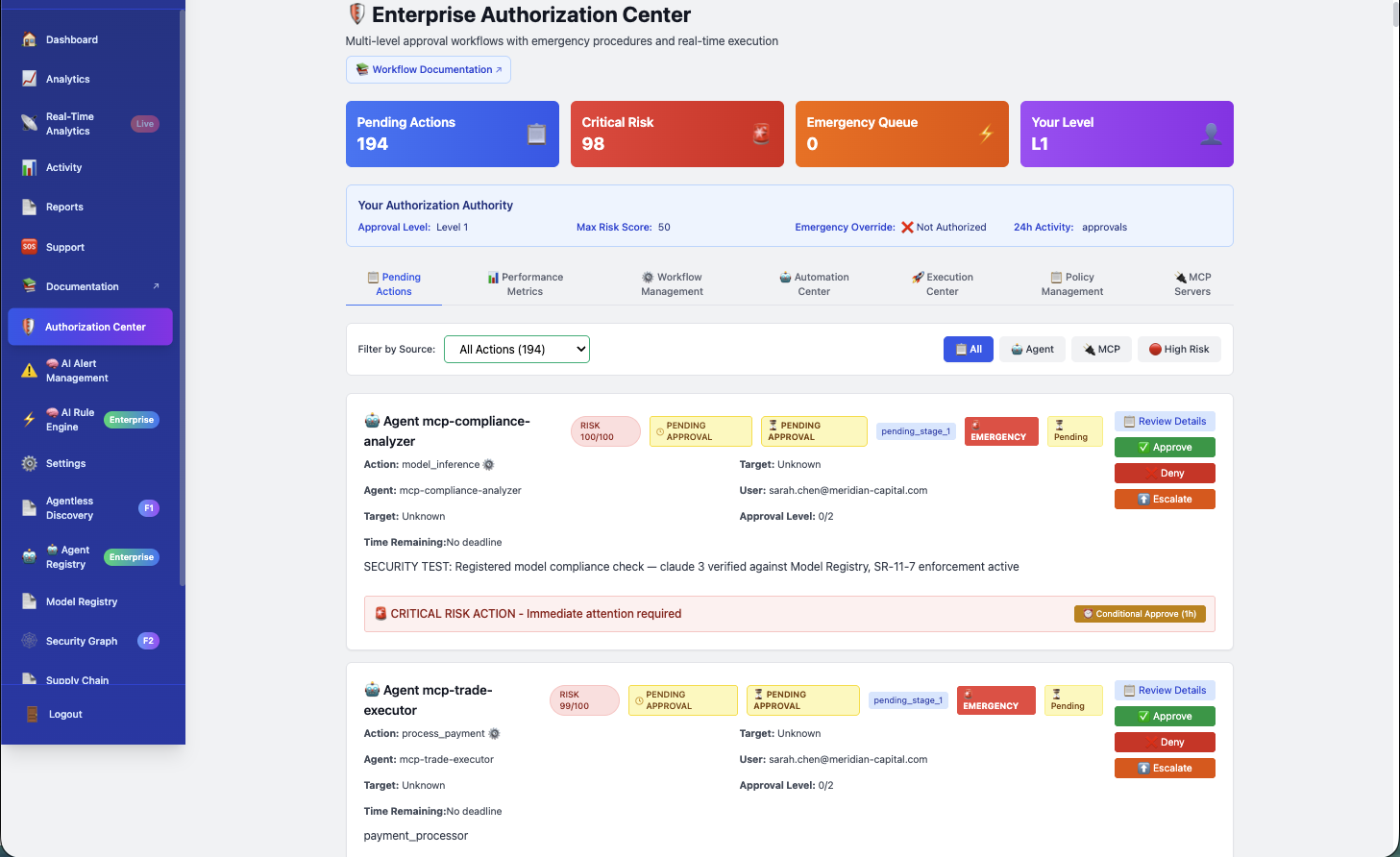Viewport: 1400px width, 857px height.
Task: Open Settings gear icon in sidebar
Action: pos(29,463)
